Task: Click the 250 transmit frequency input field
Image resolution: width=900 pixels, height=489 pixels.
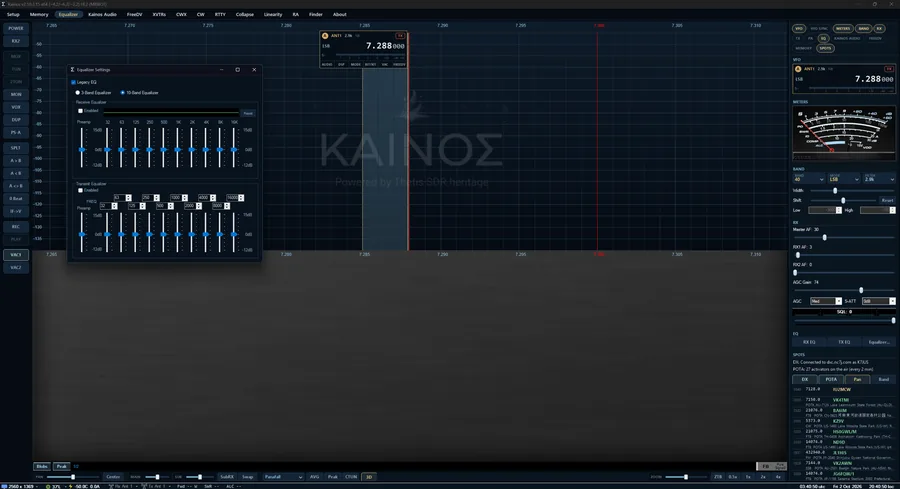Action: [148, 197]
